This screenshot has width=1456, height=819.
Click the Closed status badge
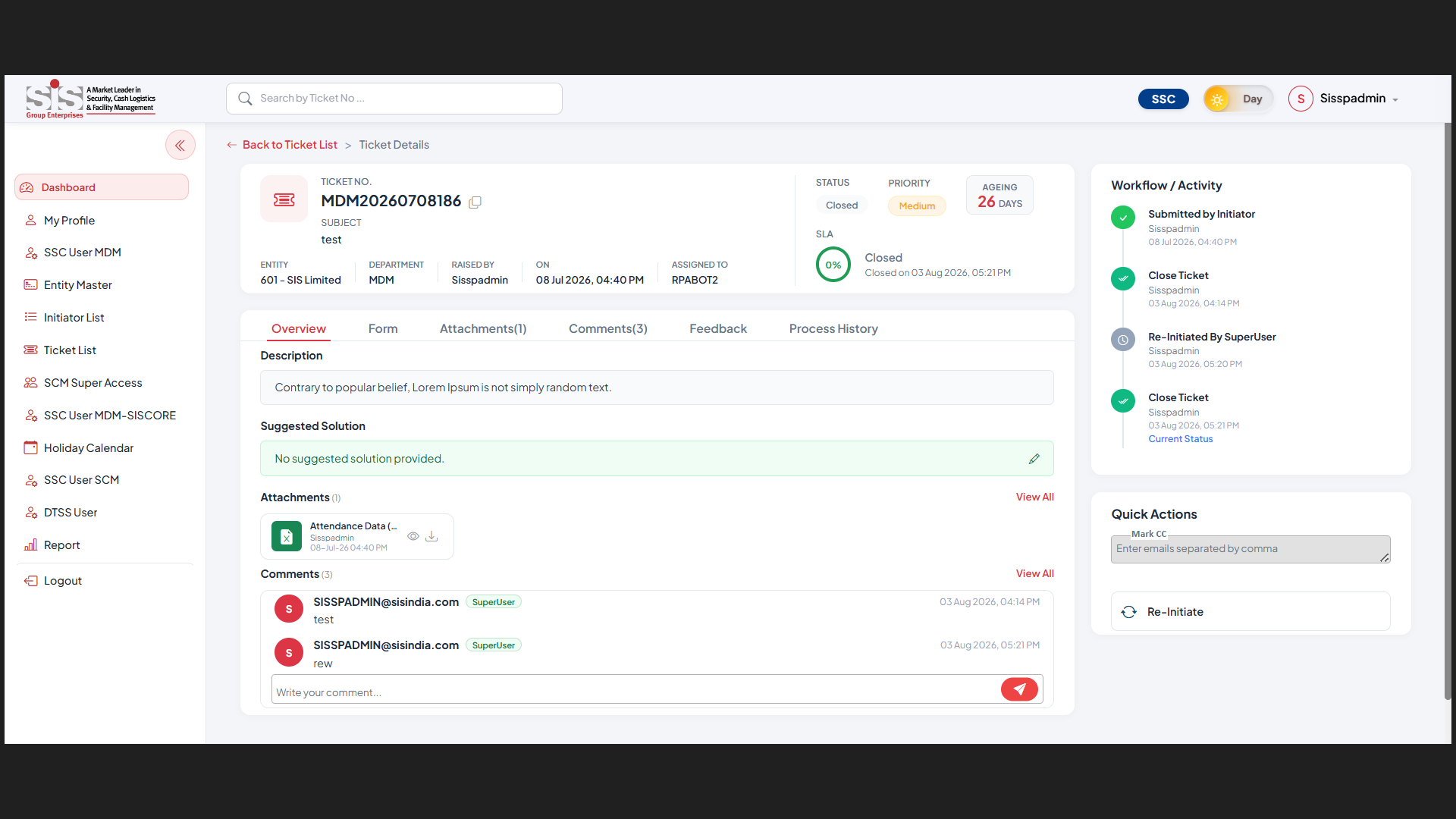[842, 206]
